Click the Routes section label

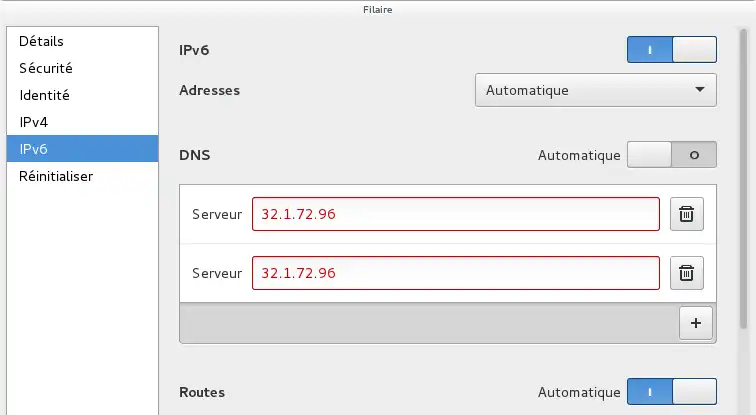(202, 392)
